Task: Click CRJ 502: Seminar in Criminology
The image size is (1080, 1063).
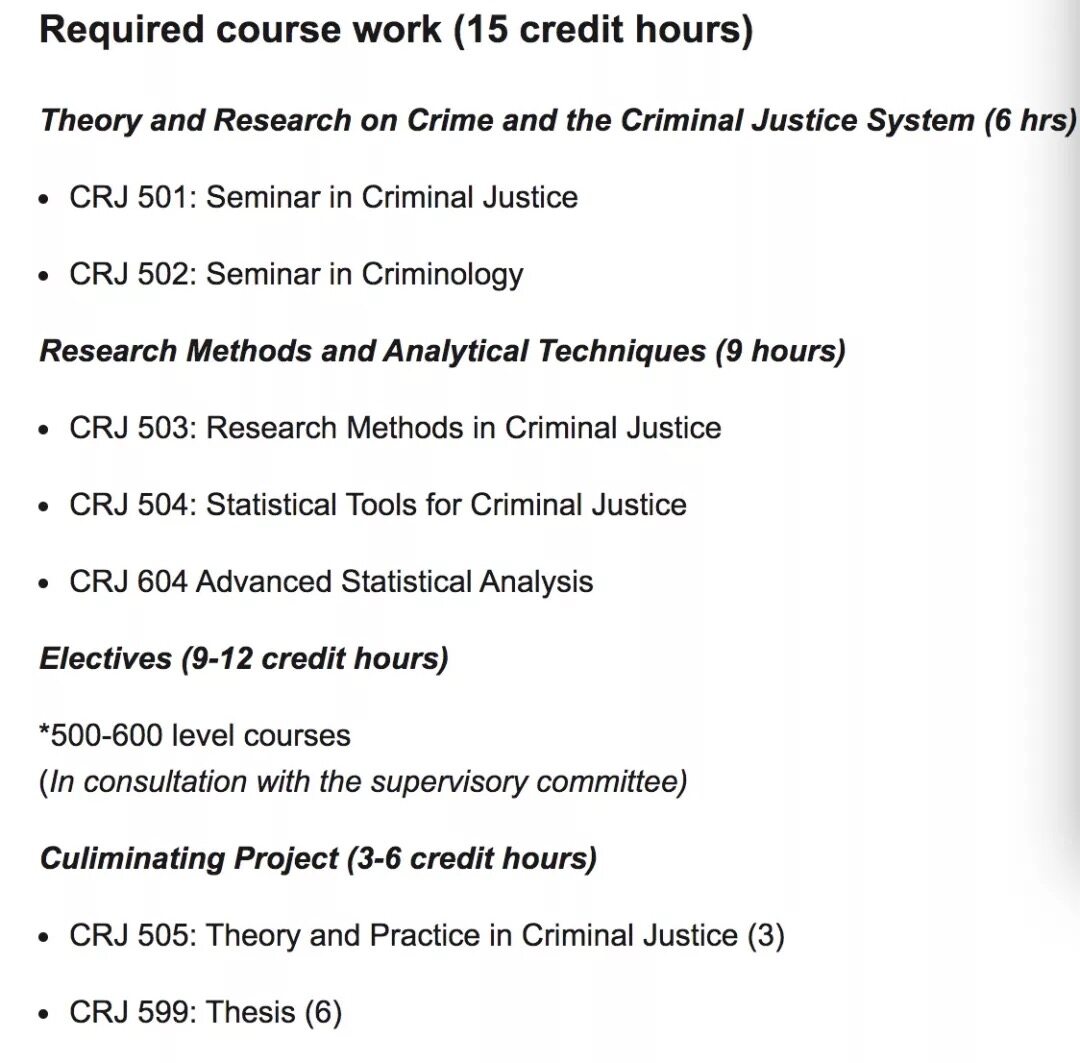Action: tap(296, 275)
